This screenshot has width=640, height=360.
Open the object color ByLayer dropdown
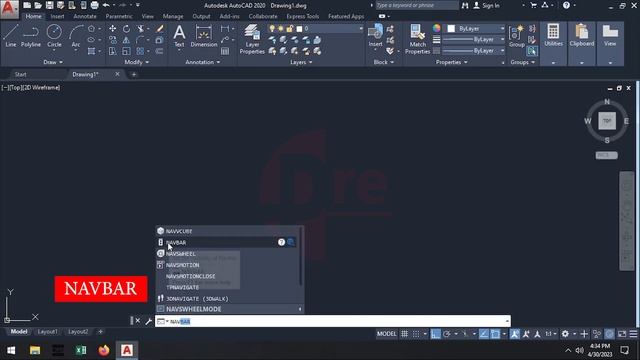click(x=476, y=29)
